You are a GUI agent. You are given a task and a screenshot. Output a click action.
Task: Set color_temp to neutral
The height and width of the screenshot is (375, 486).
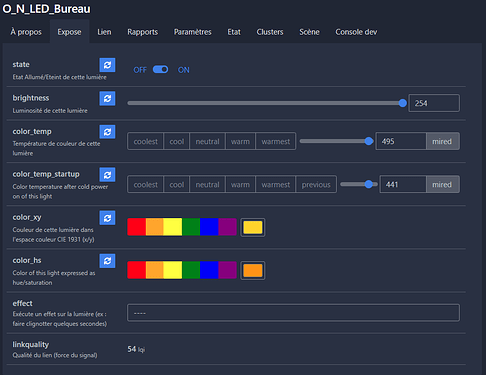tap(207, 141)
